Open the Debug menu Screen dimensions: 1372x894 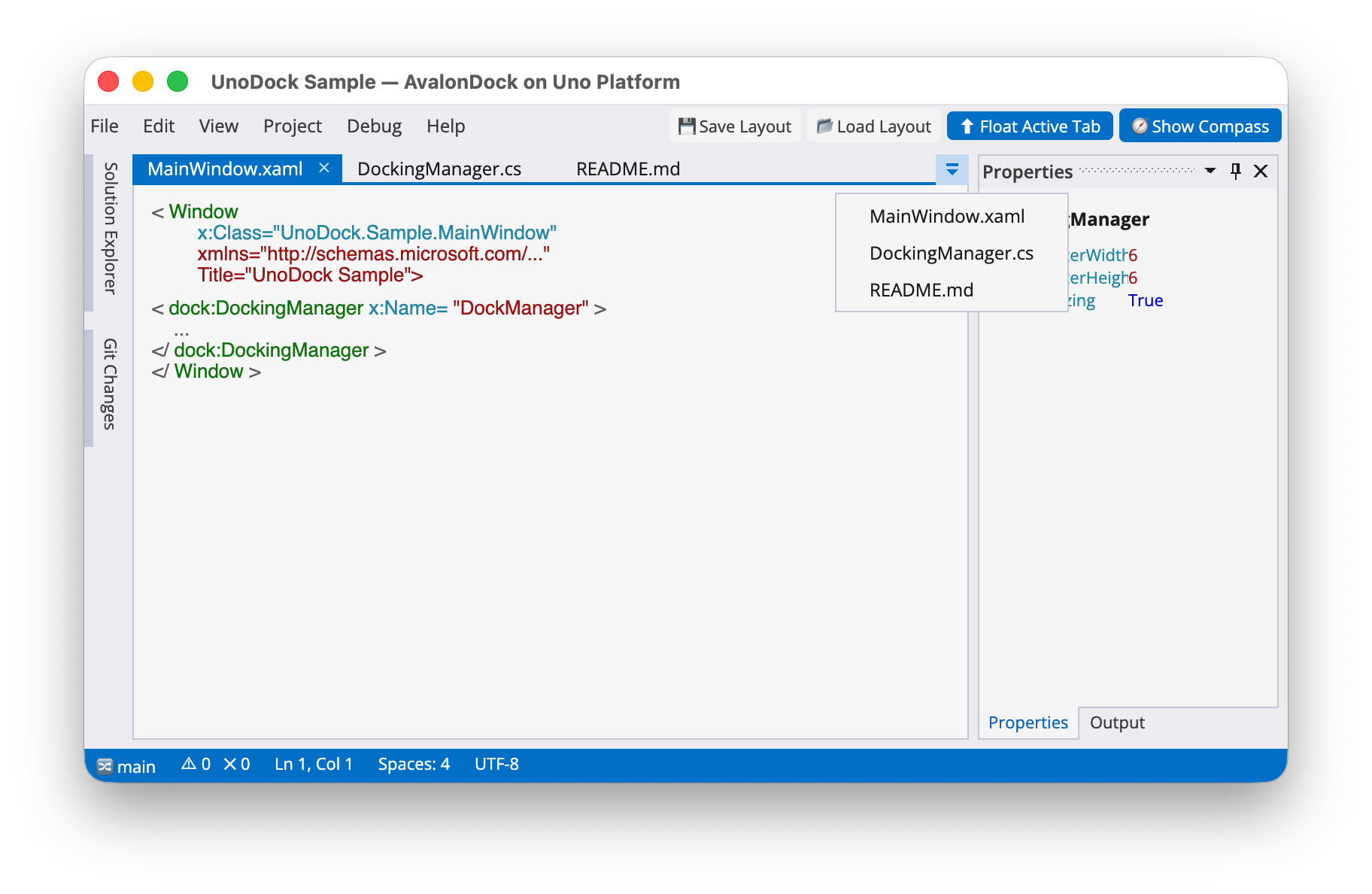375,126
